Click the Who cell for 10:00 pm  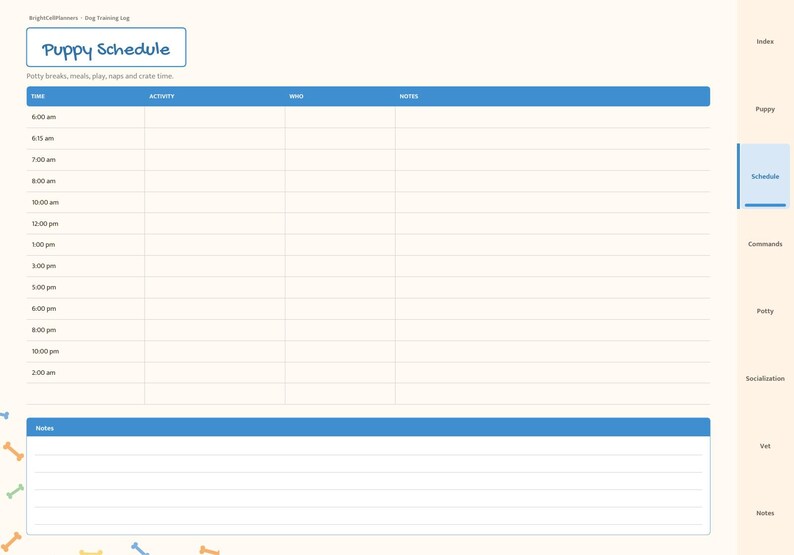(340, 351)
